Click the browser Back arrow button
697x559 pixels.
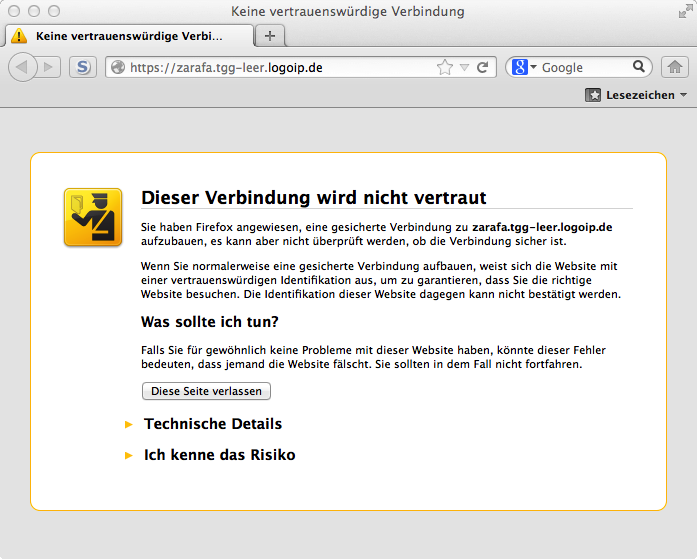(24, 67)
